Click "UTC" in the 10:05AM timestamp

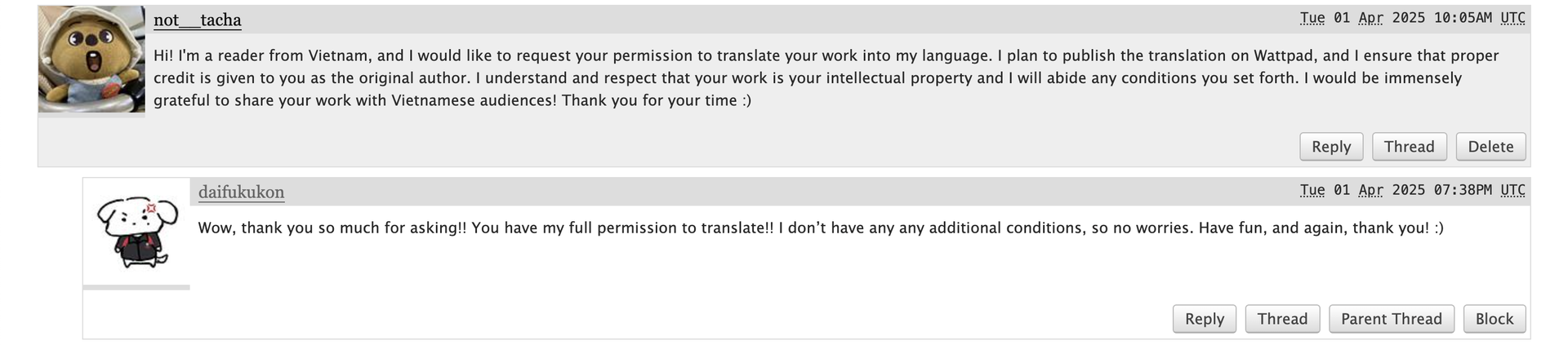pyautogui.click(x=1512, y=18)
